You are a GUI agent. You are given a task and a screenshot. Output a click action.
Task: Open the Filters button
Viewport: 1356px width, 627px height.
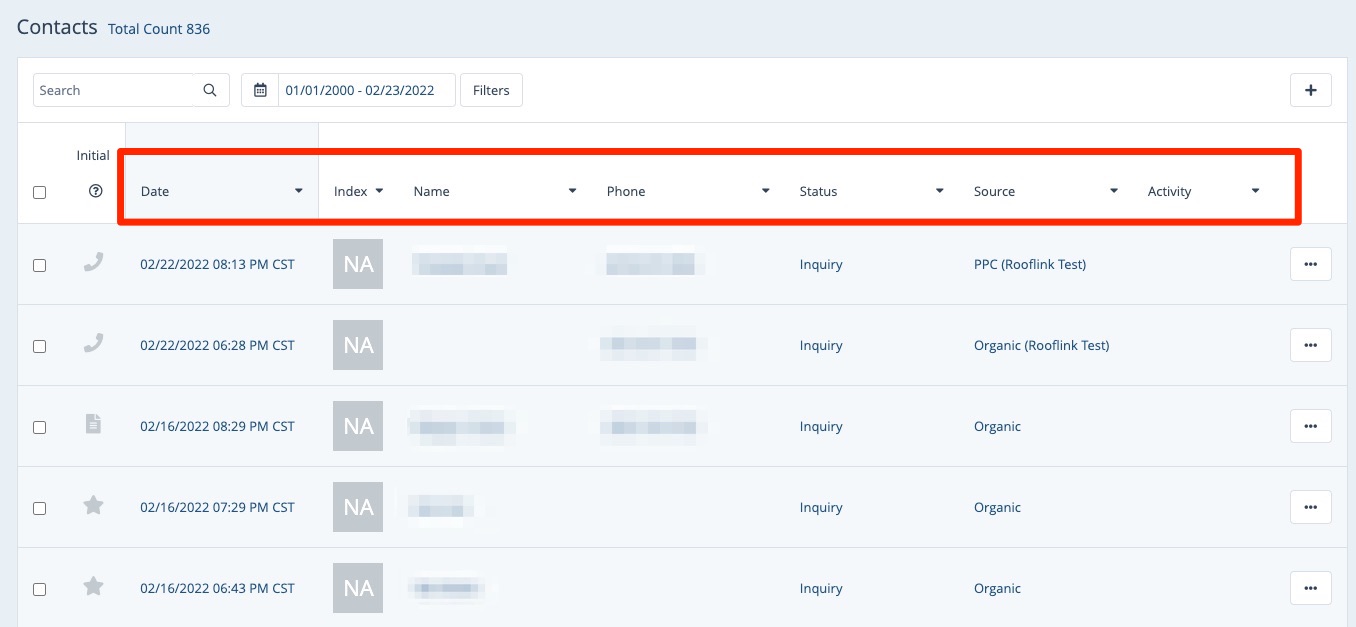click(x=491, y=90)
